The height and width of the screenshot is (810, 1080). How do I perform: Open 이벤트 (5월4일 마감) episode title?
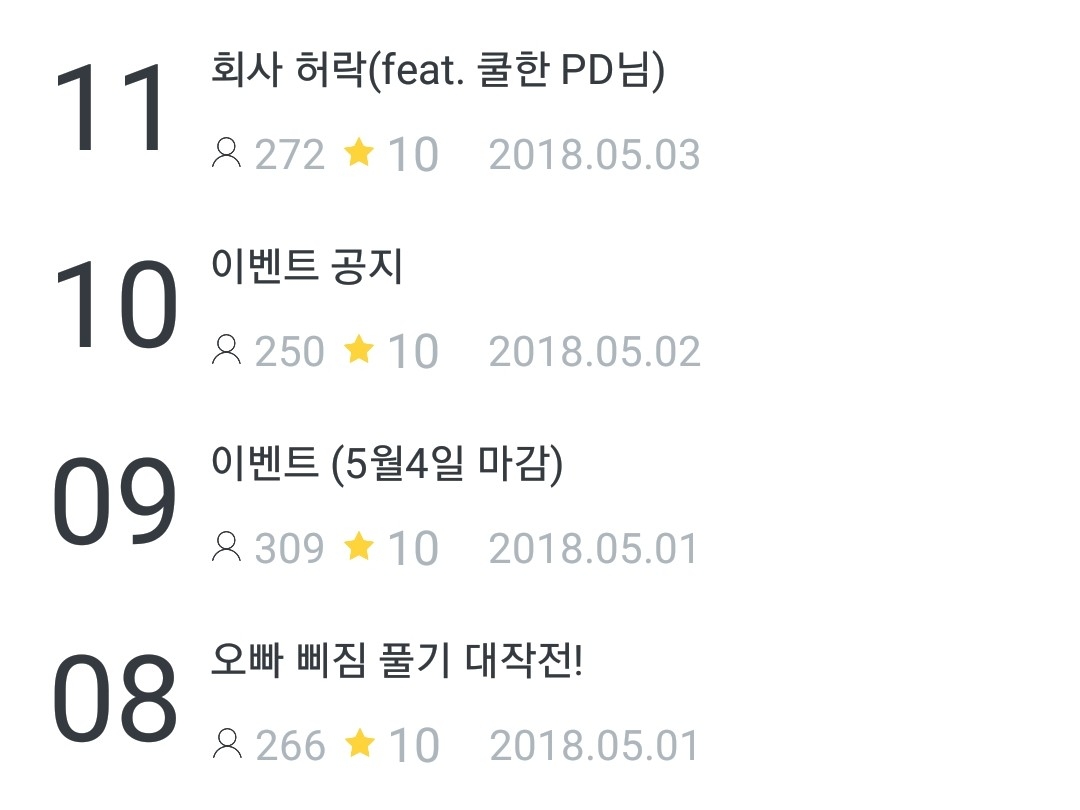point(387,465)
